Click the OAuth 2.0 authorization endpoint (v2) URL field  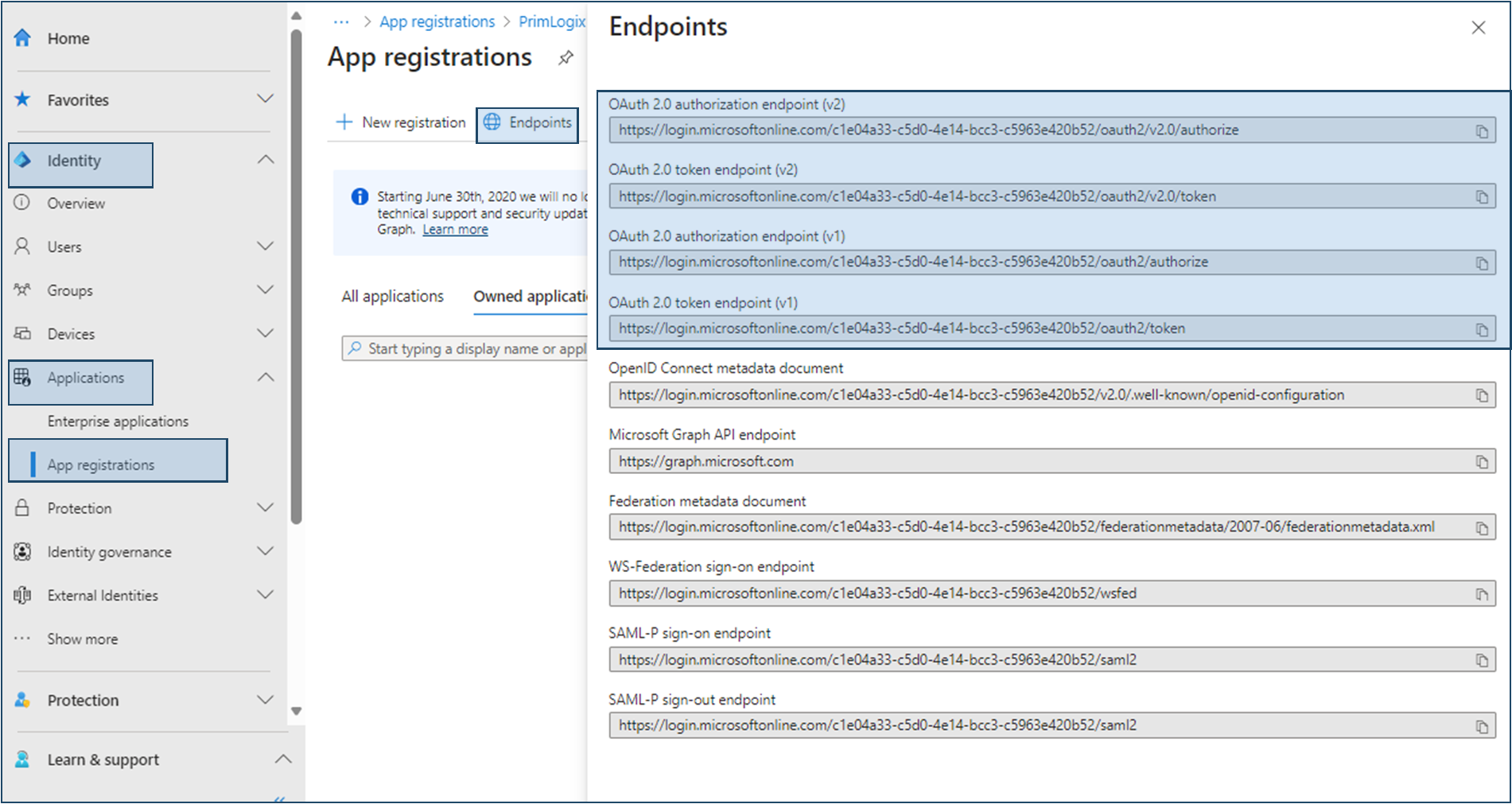click(1052, 130)
